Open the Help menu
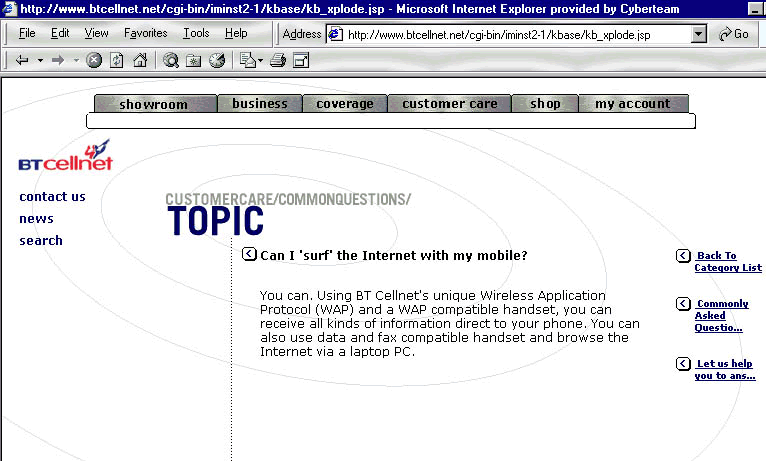The width and height of the screenshot is (766, 461). [236, 33]
